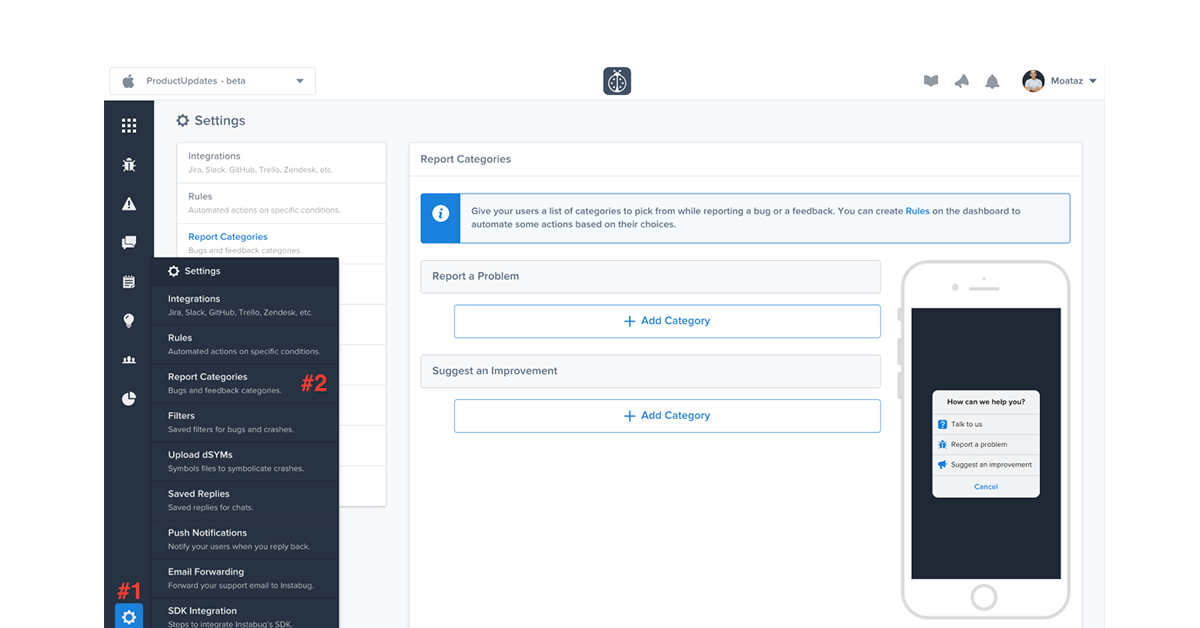Screen dimensions: 1200x628
Task: Click "How can we help you?" title
Action: click(x=986, y=402)
